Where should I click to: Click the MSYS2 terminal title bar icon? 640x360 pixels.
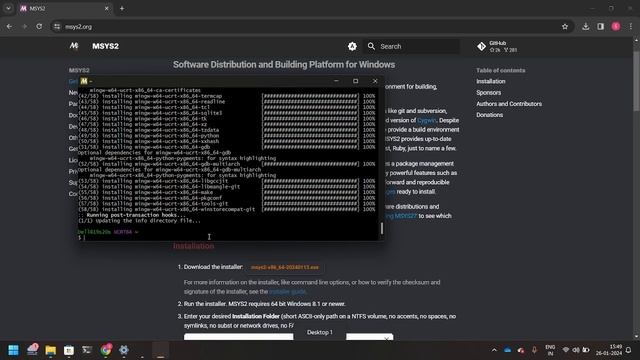click(x=84, y=81)
